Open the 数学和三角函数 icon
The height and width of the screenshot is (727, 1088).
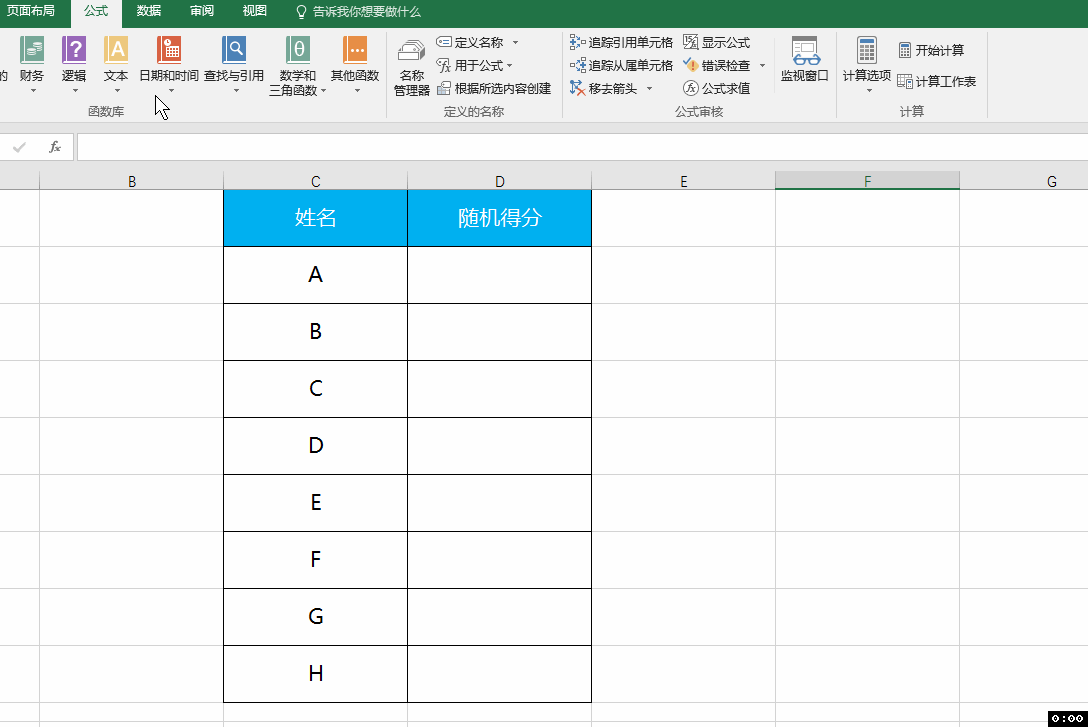[x=298, y=51]
